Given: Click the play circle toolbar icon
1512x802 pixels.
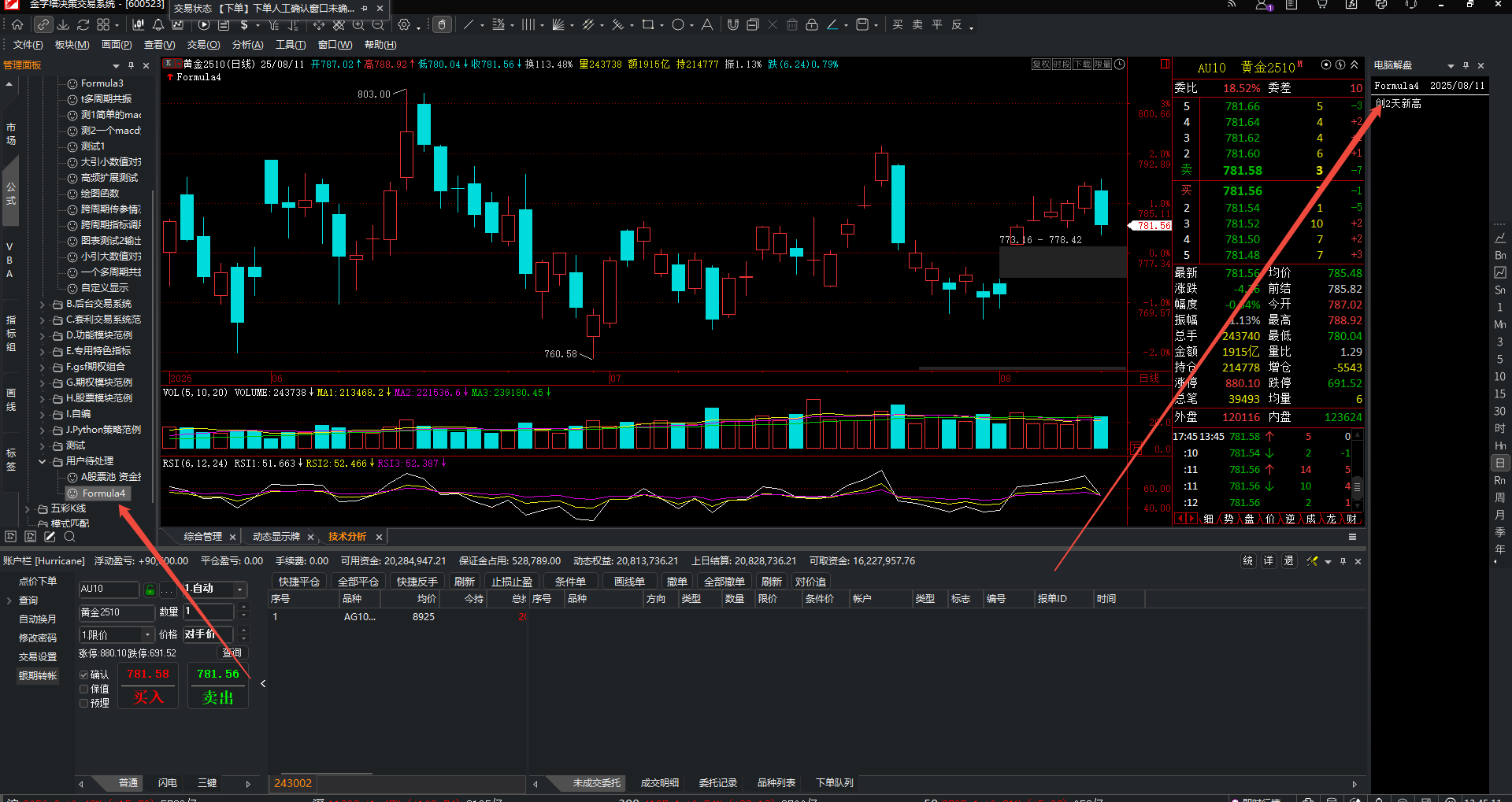Looking at the screenshot, I should tap(204, 24).
